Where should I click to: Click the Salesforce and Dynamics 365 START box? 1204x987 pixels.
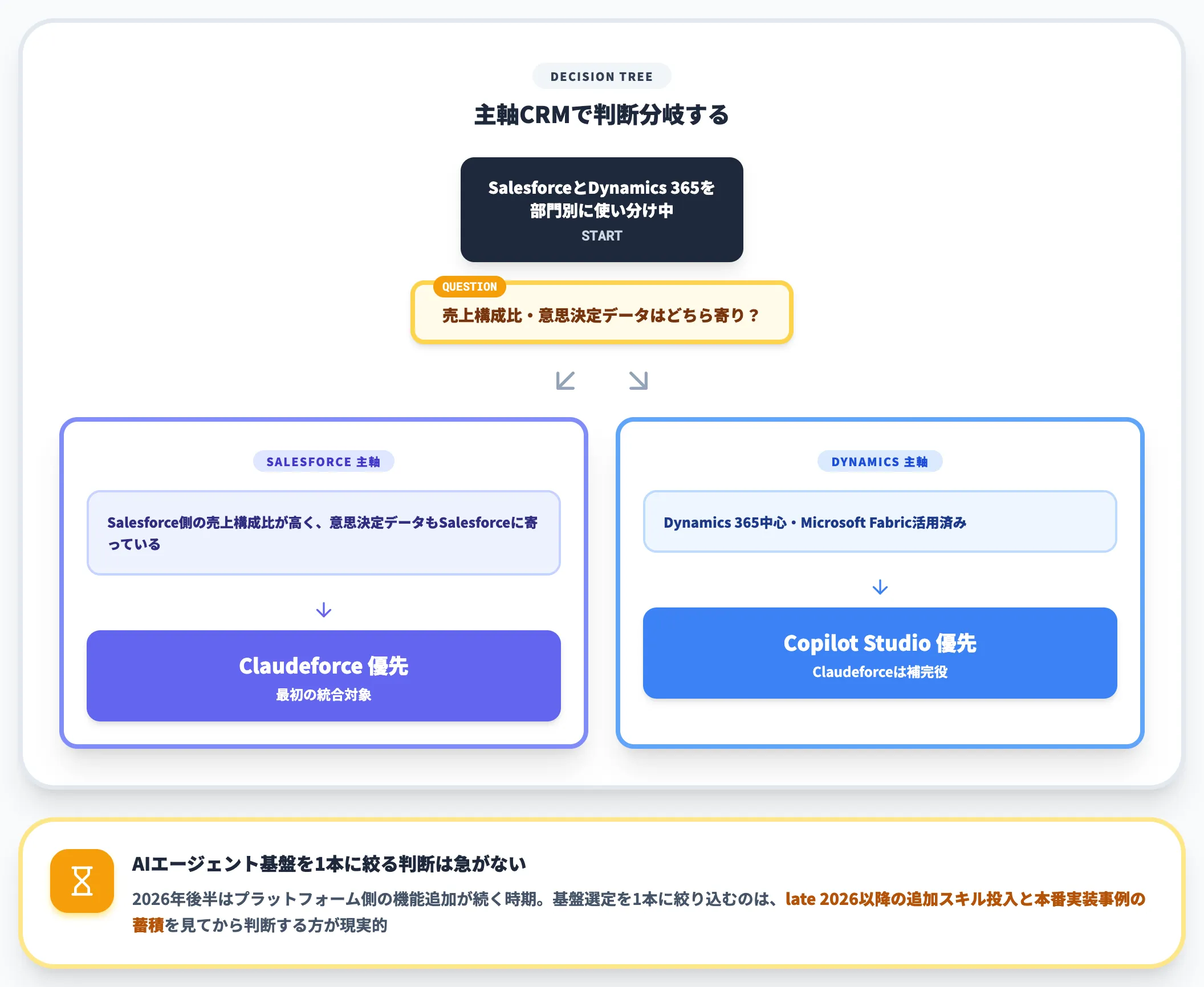602,210
